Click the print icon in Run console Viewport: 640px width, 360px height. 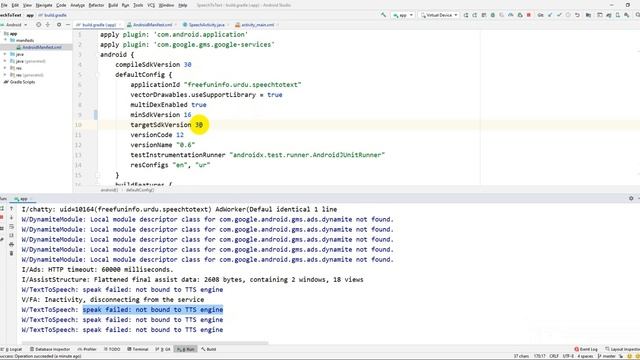(11, 244)
